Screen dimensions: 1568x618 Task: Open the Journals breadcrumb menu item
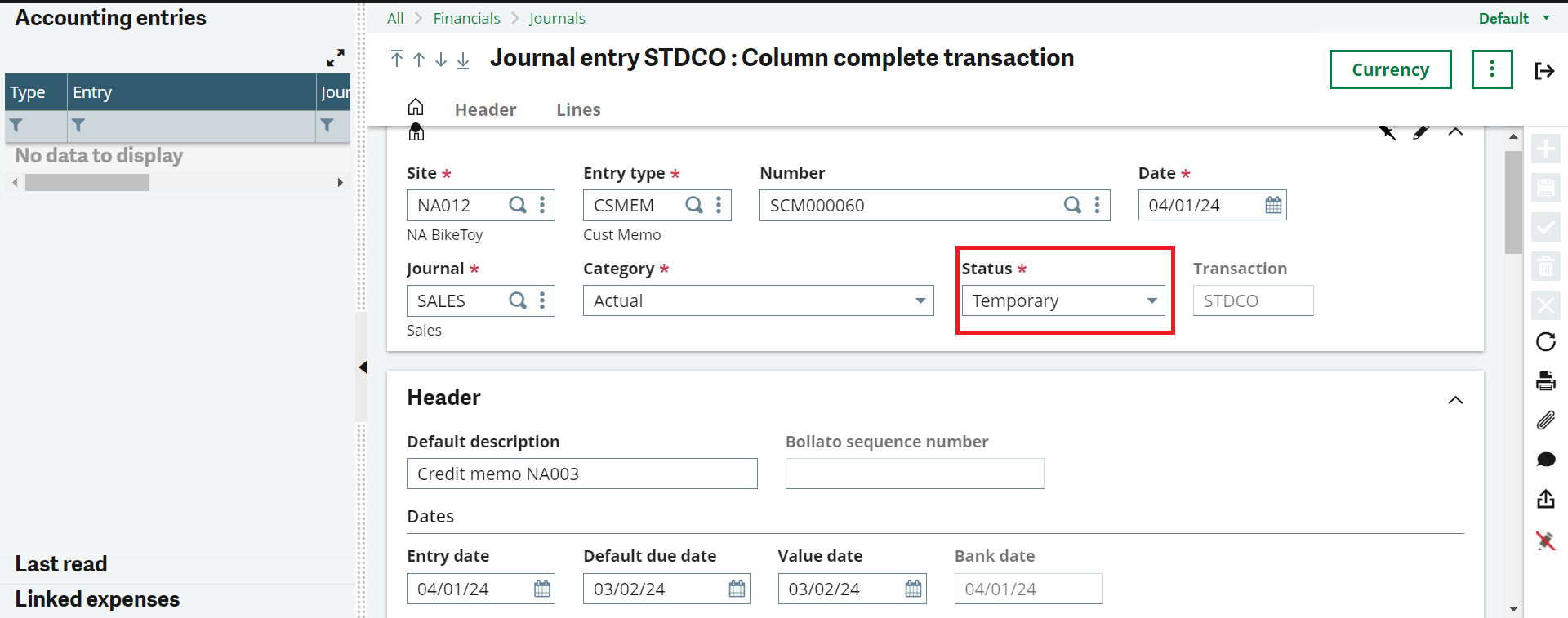[558, 17]
